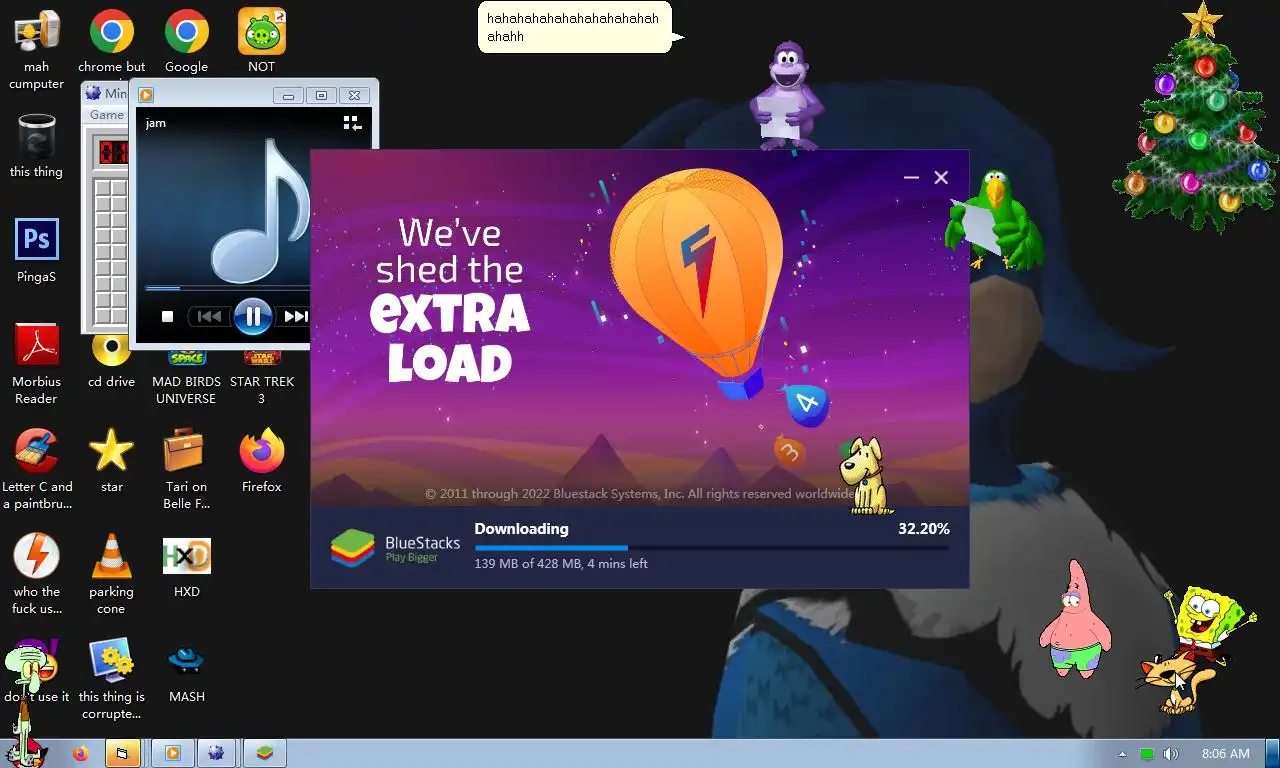Switch to Minesweeper taskbar button

(x=217, y=753)
